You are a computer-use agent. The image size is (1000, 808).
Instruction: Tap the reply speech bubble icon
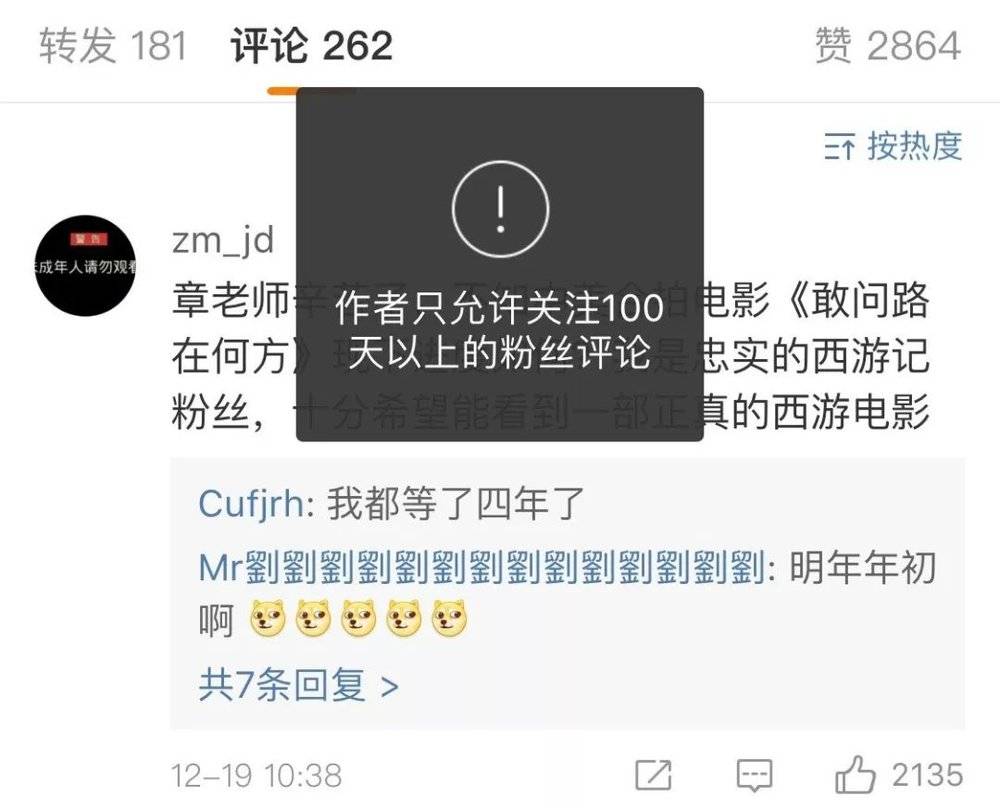[754, 775]
